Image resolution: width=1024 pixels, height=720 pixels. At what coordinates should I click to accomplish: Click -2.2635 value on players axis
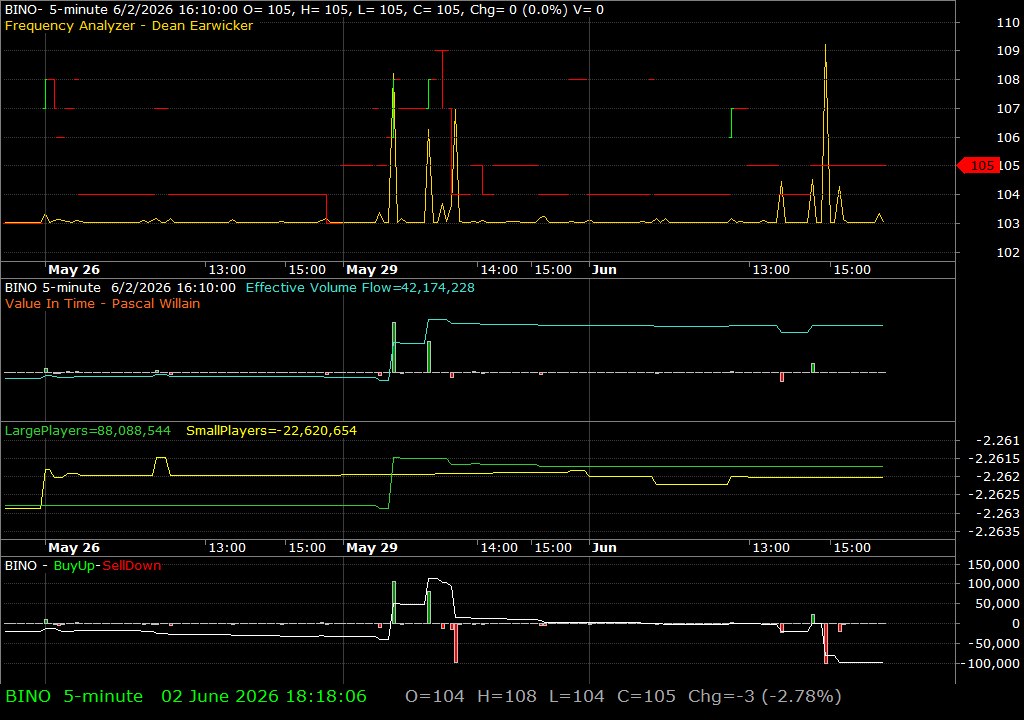point(993,531)
